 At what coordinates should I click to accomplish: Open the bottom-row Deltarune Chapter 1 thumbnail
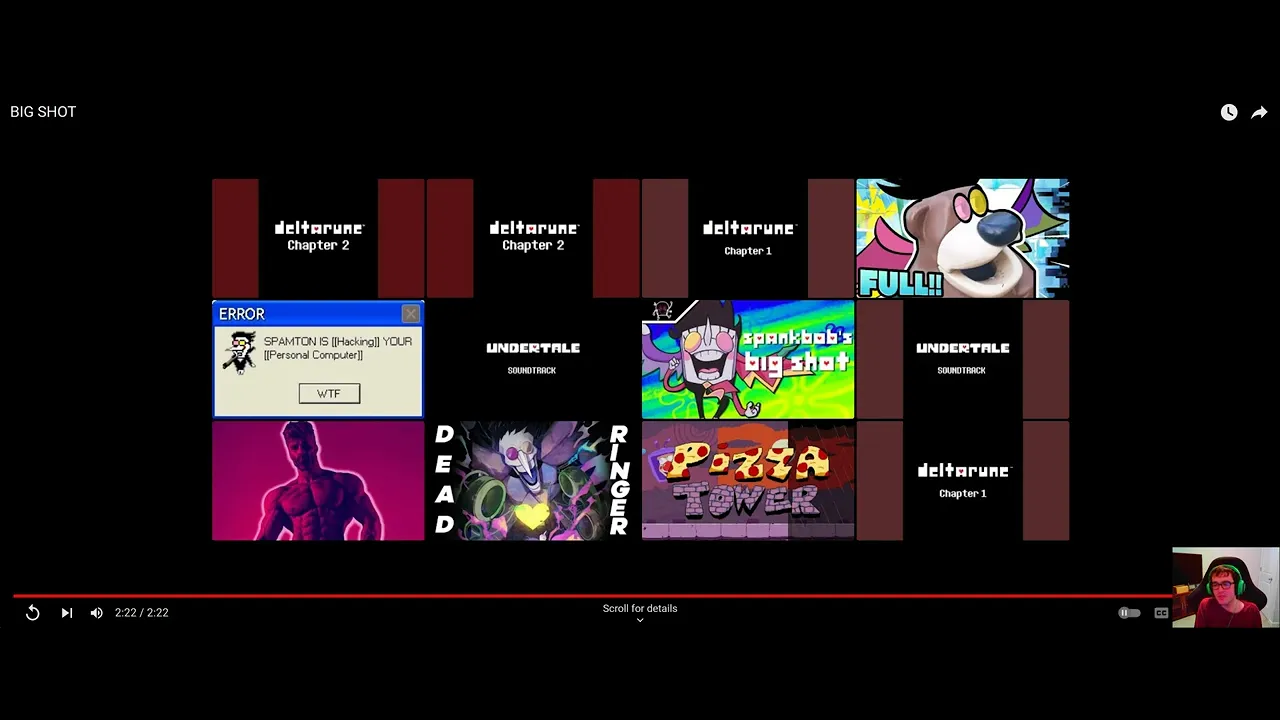[963, 481]
